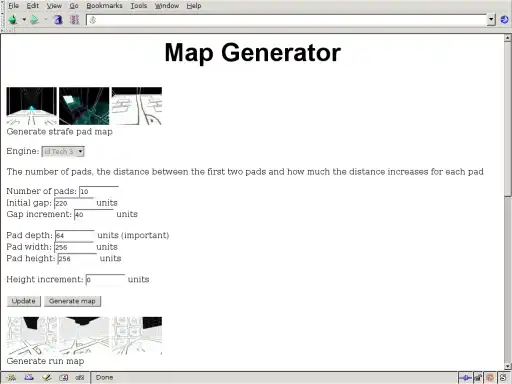
Task: Click the 'Generate run map' text
Action: [x=45, y=361]
